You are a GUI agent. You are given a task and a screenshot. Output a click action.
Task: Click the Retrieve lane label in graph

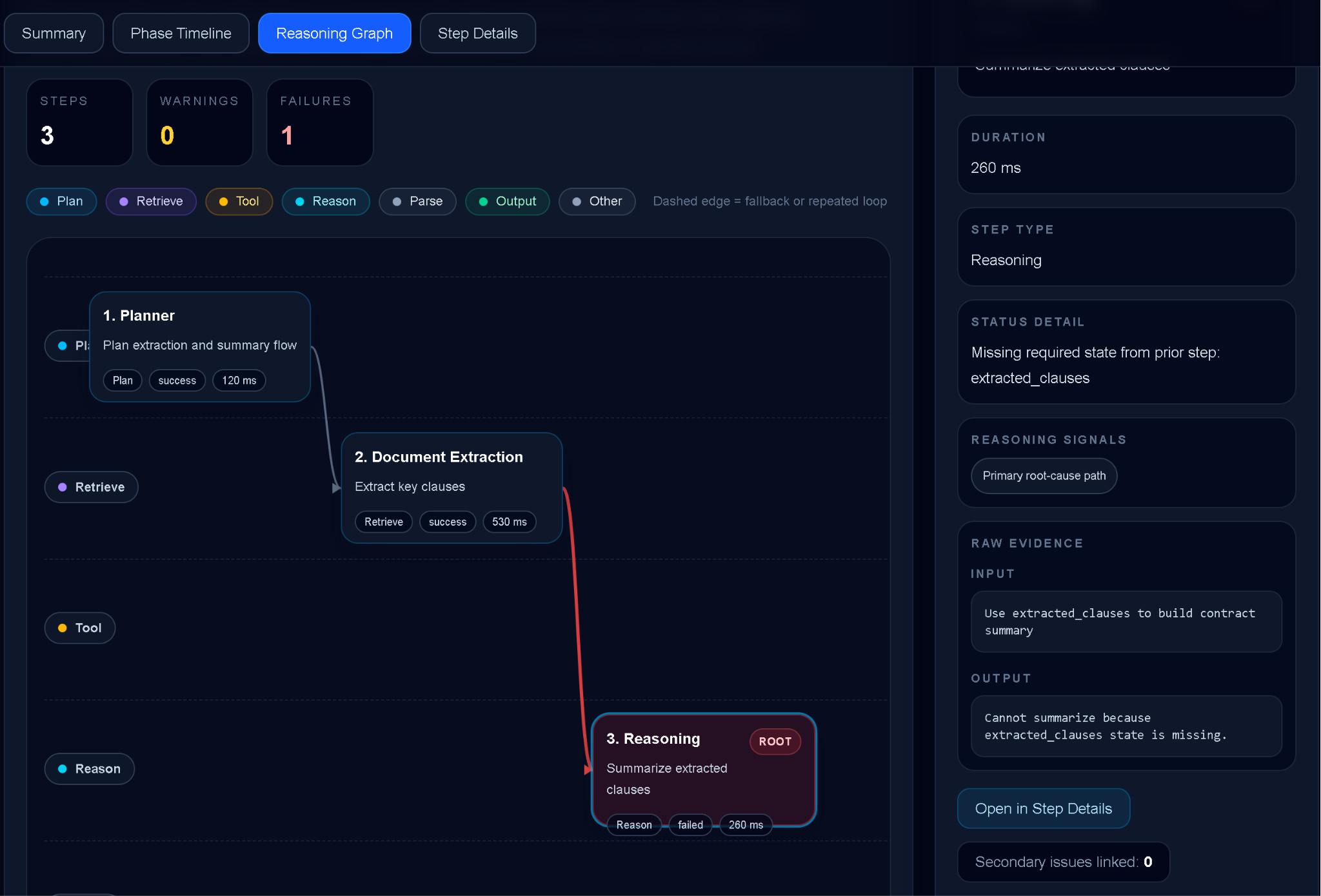(91, 487)
